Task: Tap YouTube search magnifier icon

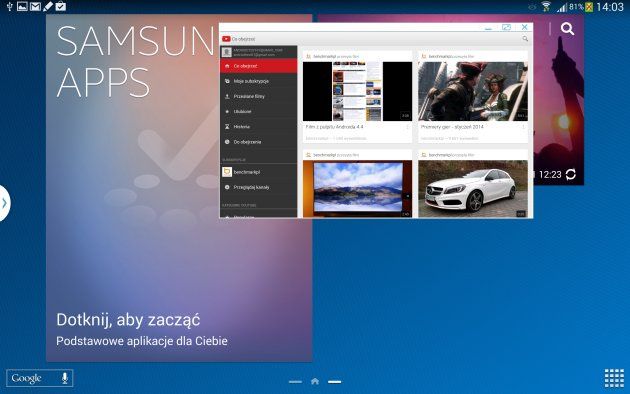Action: point(525,39)
